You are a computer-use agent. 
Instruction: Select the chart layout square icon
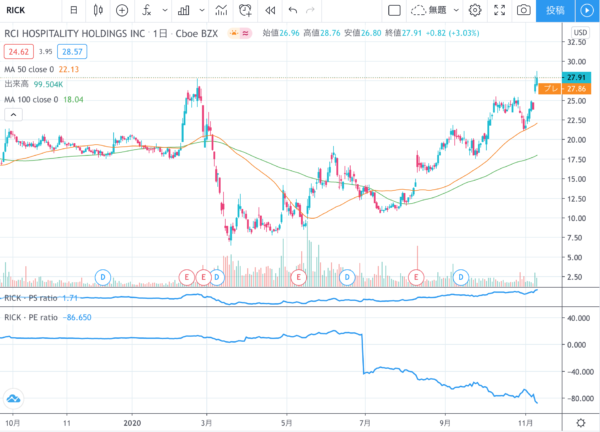pyautogui.click(x=394, y=10)
